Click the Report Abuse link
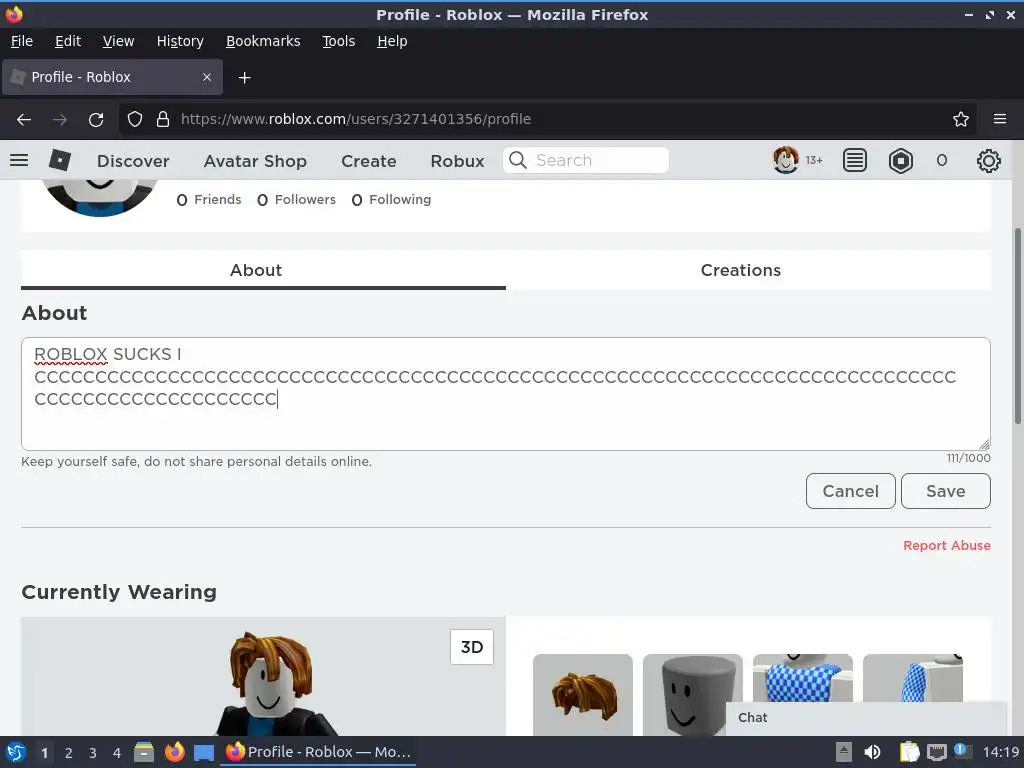Image resolution: width=1024 pixels, height=768 pixels. (947, 545)
